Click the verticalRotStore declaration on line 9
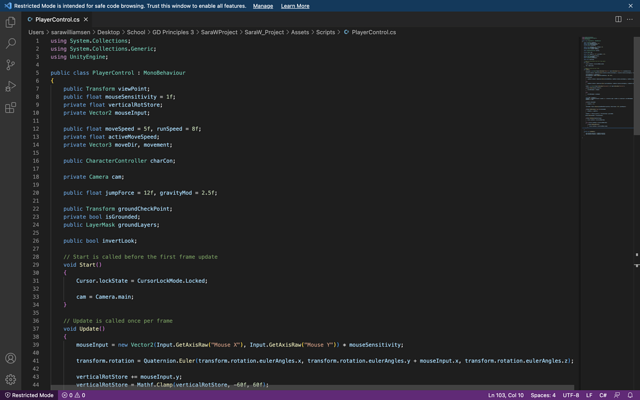The width and height of the screenshot is (640, 400). pyautogui.click(x=135, y=105)
